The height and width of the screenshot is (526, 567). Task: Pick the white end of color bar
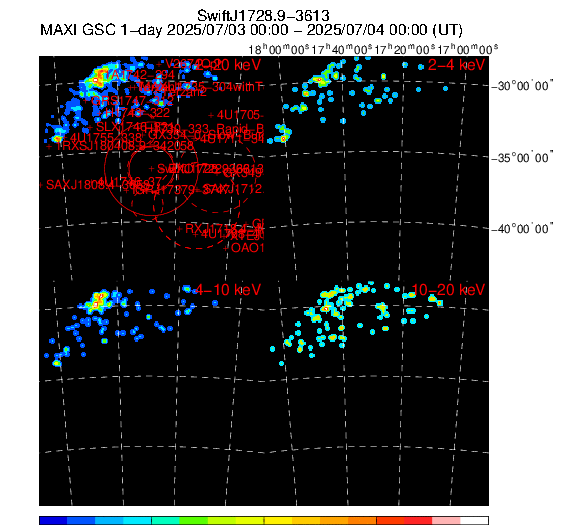pyautogui.click(x=474, y=521)
